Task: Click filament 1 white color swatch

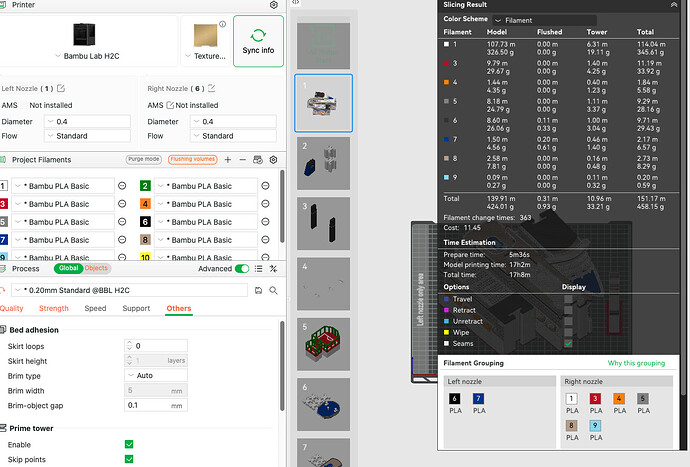Action: coord(3,186)
